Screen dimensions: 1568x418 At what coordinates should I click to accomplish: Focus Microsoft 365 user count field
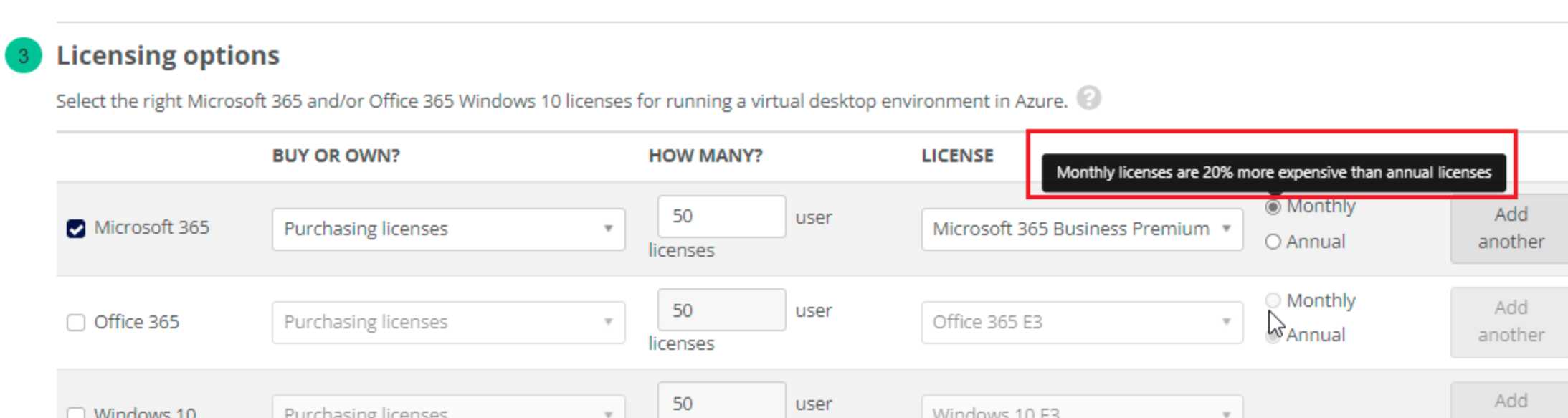721,217
